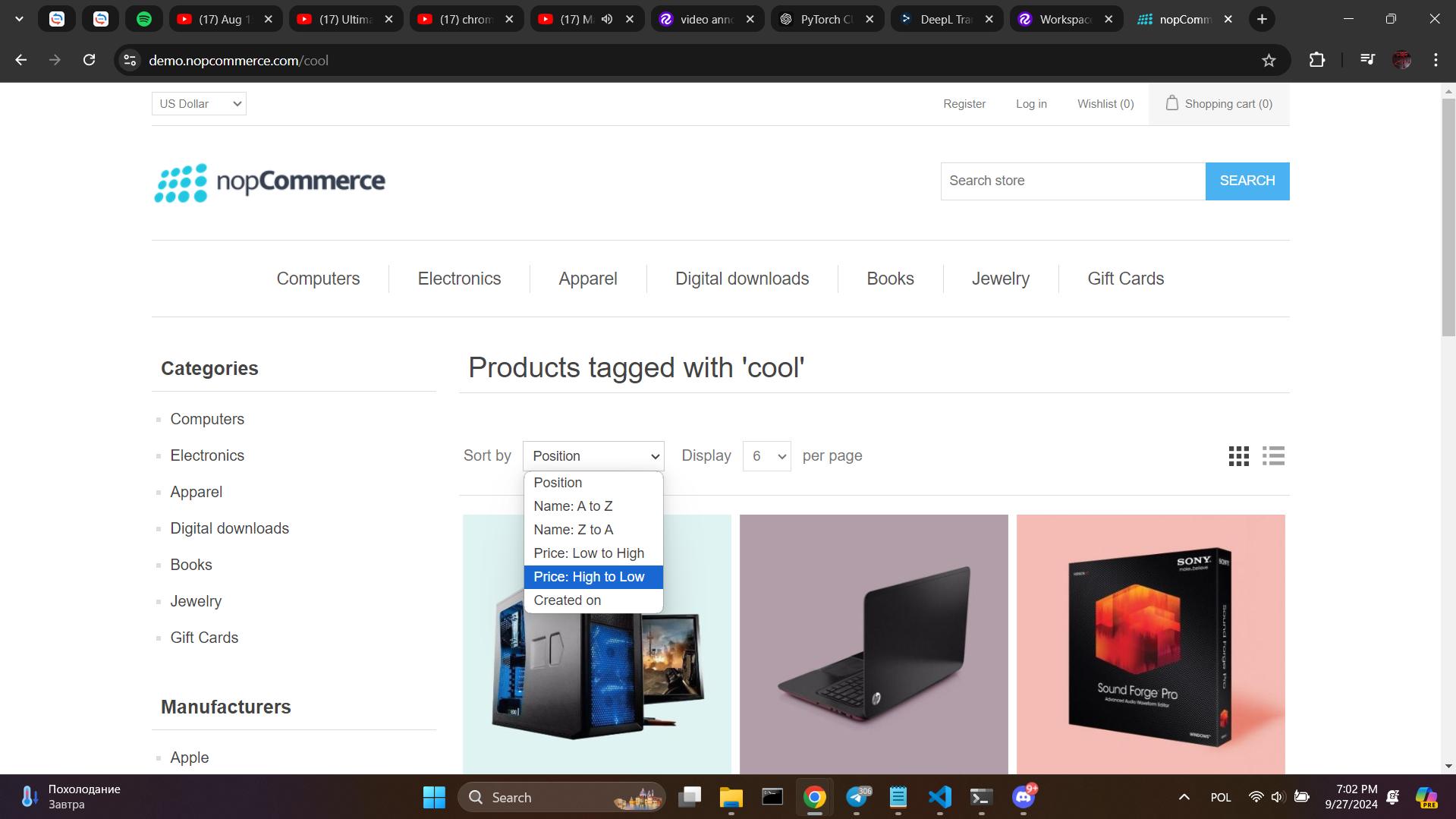This screenshot has height=819, width=1456.
Task: Open the HP laptop product thumbnail
Action: coord(873,644)
